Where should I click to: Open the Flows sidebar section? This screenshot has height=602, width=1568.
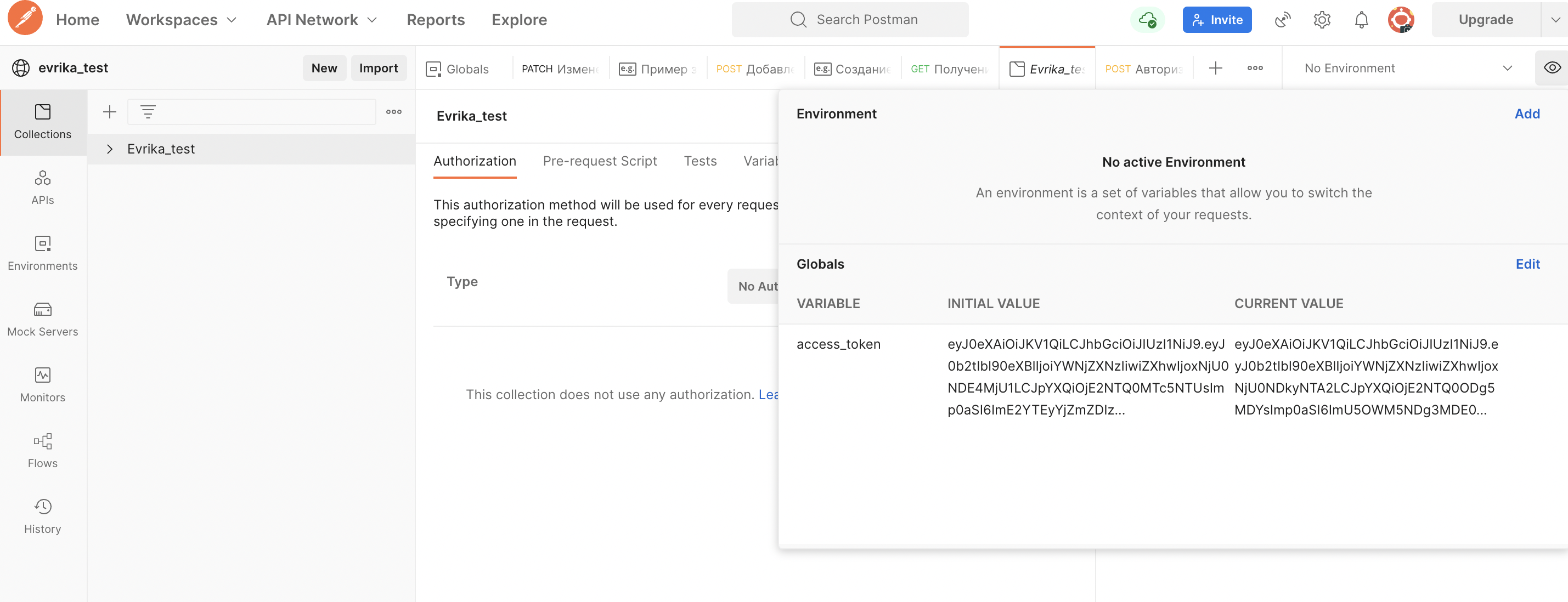pyautogui.click(x=43, y=450)
